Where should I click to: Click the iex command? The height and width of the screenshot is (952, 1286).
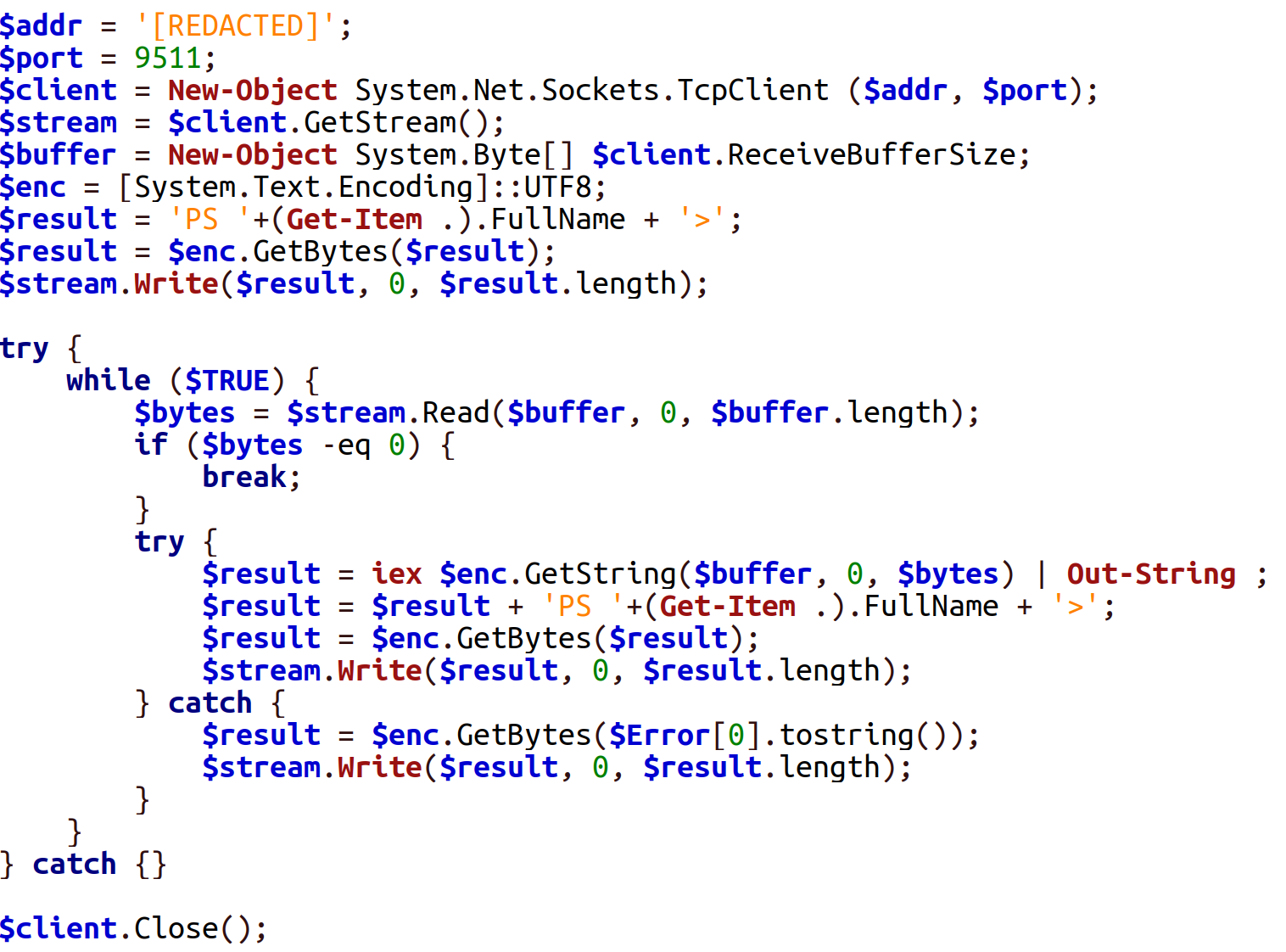(x=397, y=574)
